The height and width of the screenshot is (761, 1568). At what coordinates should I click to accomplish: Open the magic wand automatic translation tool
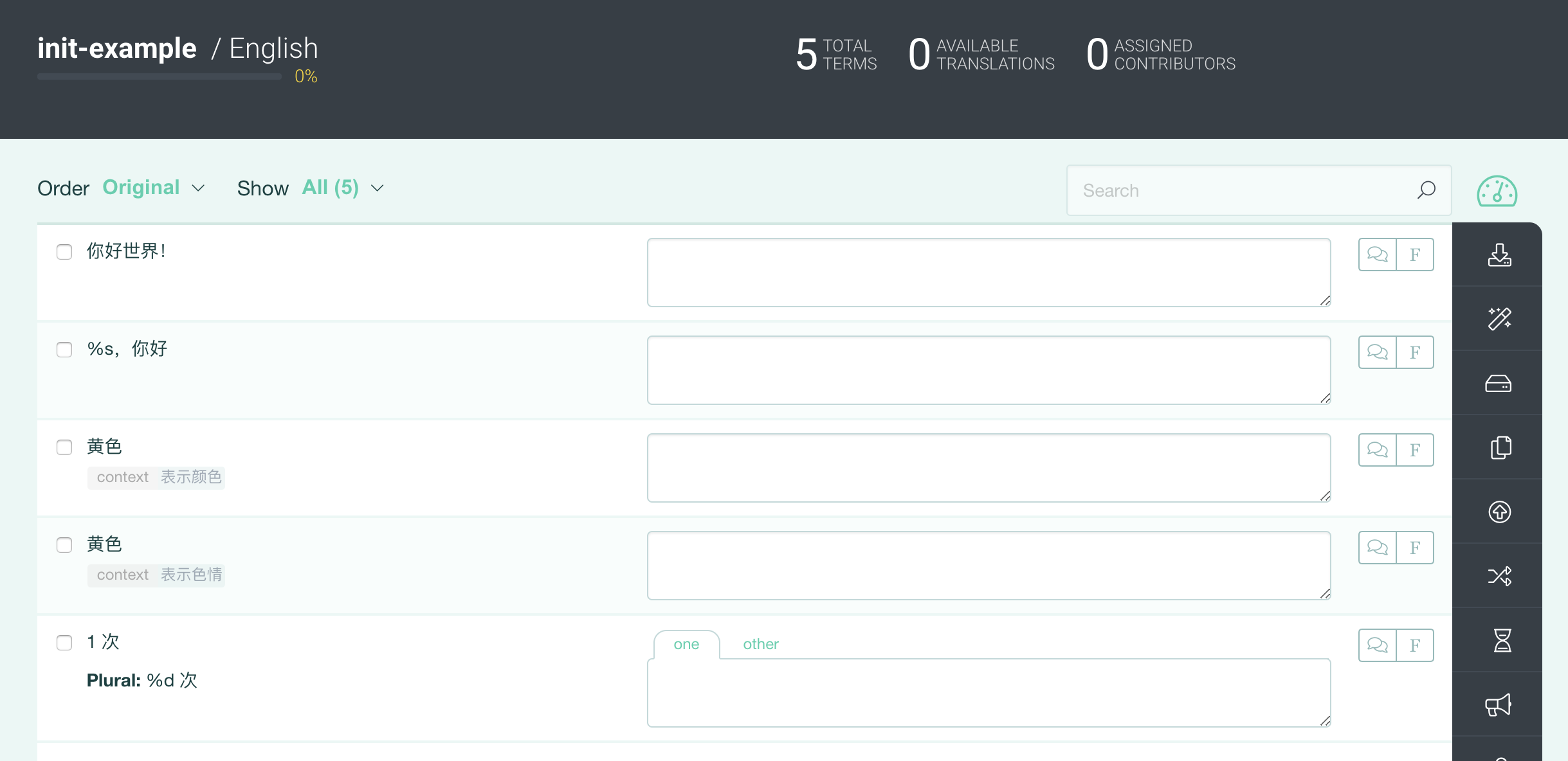(1499, 319)
